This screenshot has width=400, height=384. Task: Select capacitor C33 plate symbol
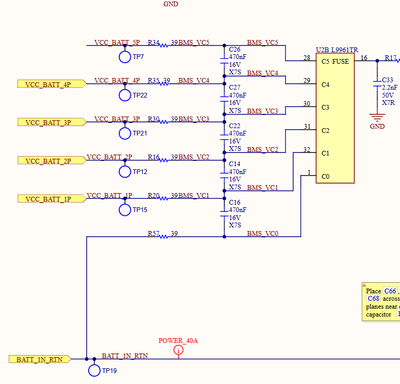point(377,84)
